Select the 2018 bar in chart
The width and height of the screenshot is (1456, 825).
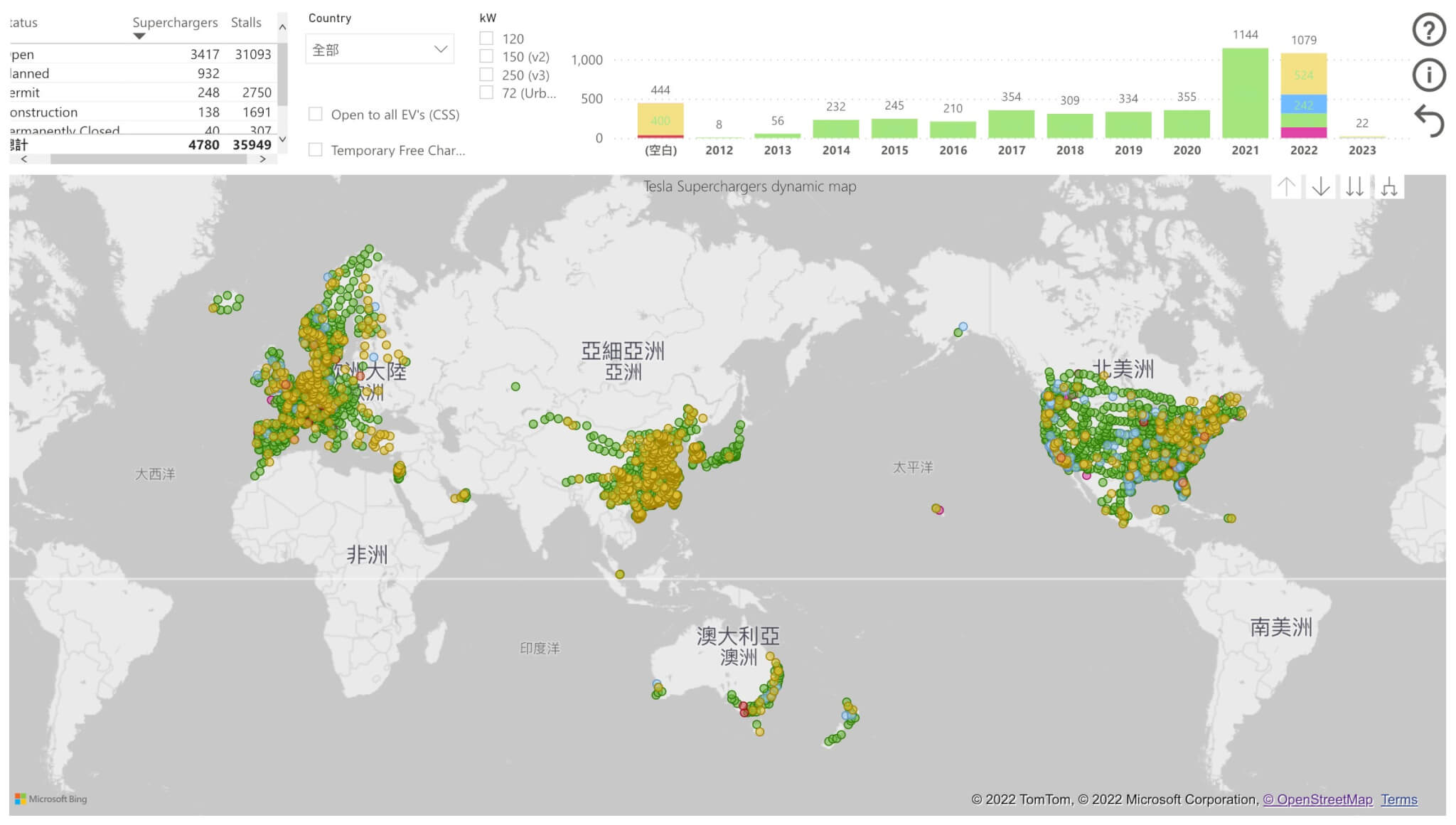1069,126
